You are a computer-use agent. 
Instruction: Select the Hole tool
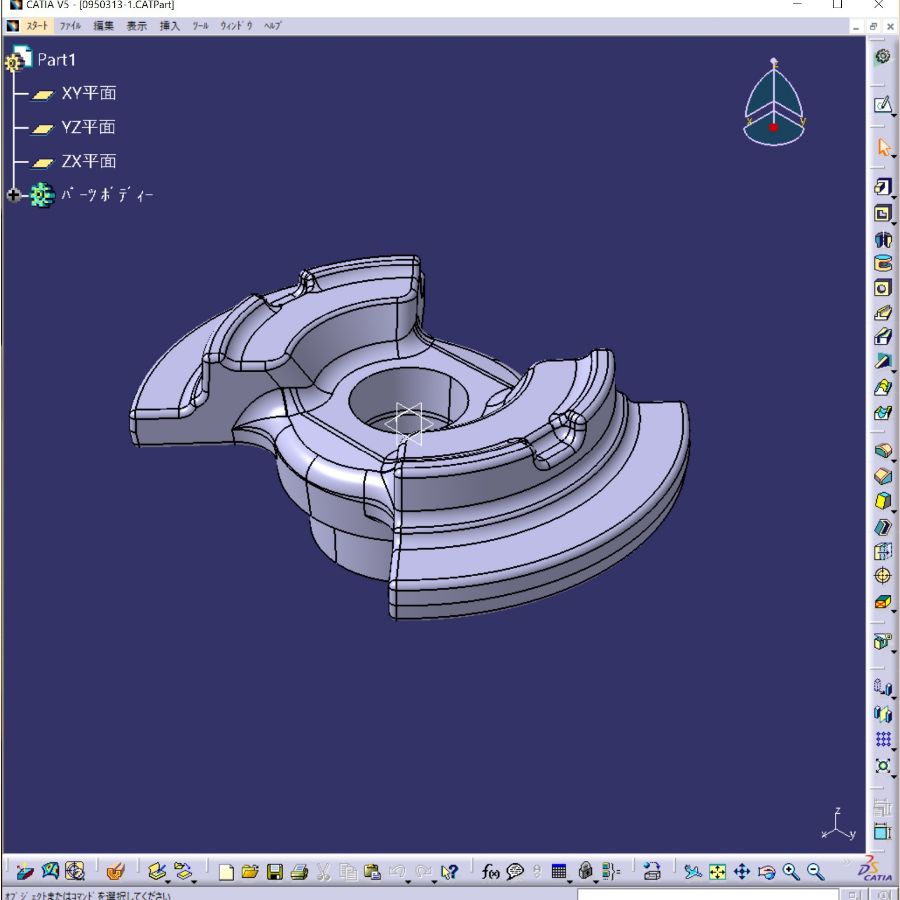click(x=883, y=288)
